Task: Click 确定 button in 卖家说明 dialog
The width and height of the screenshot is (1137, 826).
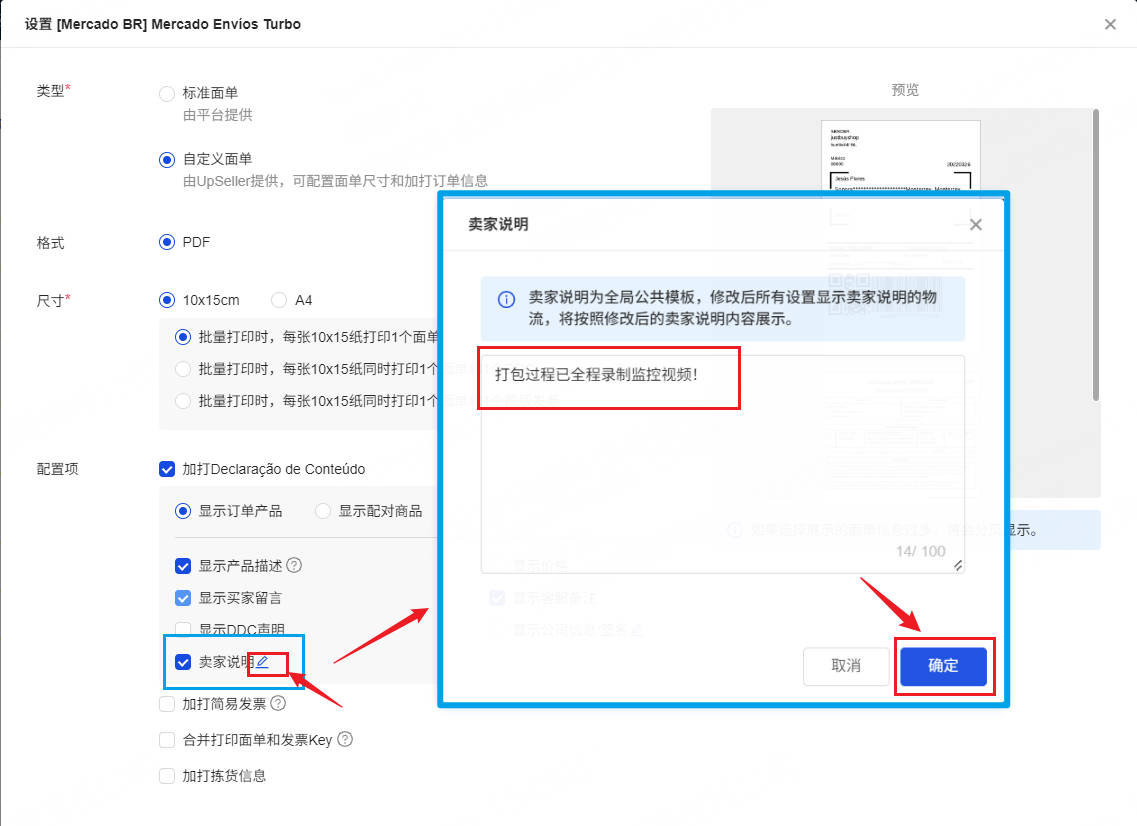Action: [943, 666]
